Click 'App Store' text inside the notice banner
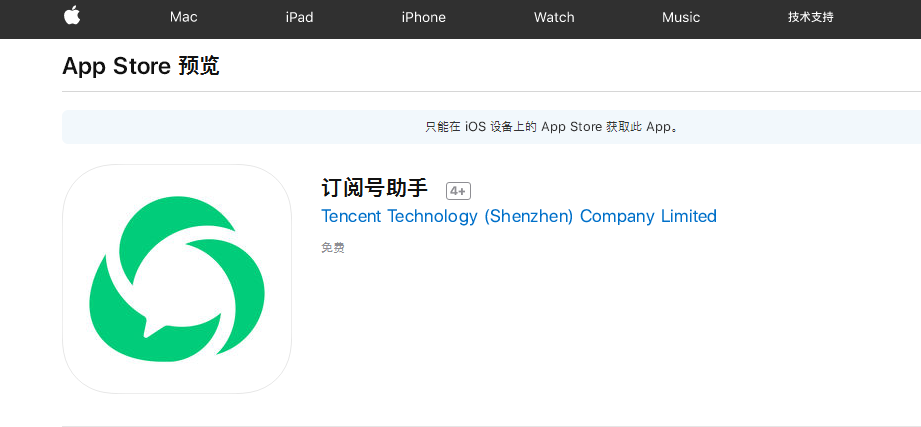Viewport: 921px width, 427px height. click(x=572, y=127)
